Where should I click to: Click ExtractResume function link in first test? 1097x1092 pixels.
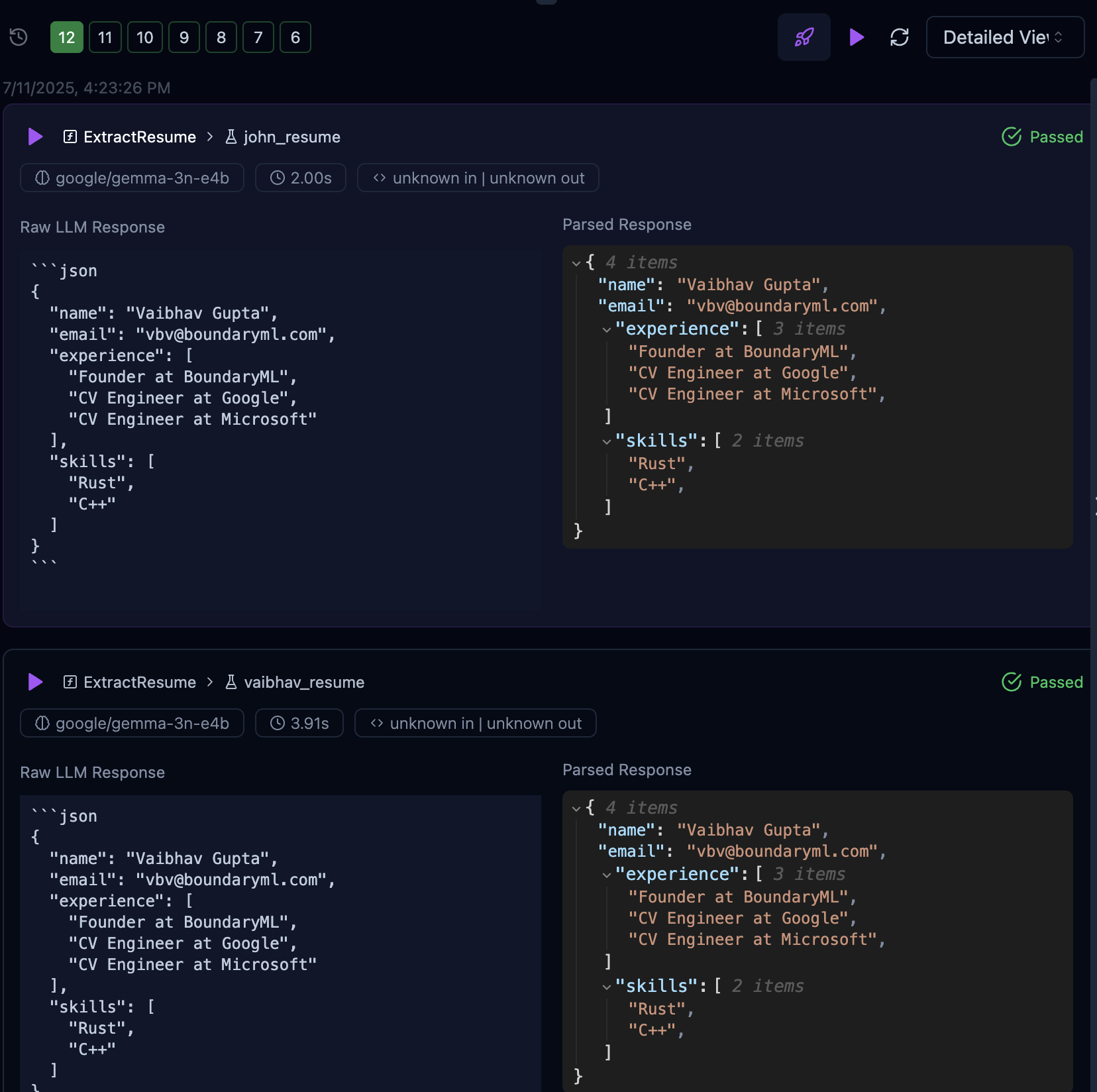coord(139,137)
